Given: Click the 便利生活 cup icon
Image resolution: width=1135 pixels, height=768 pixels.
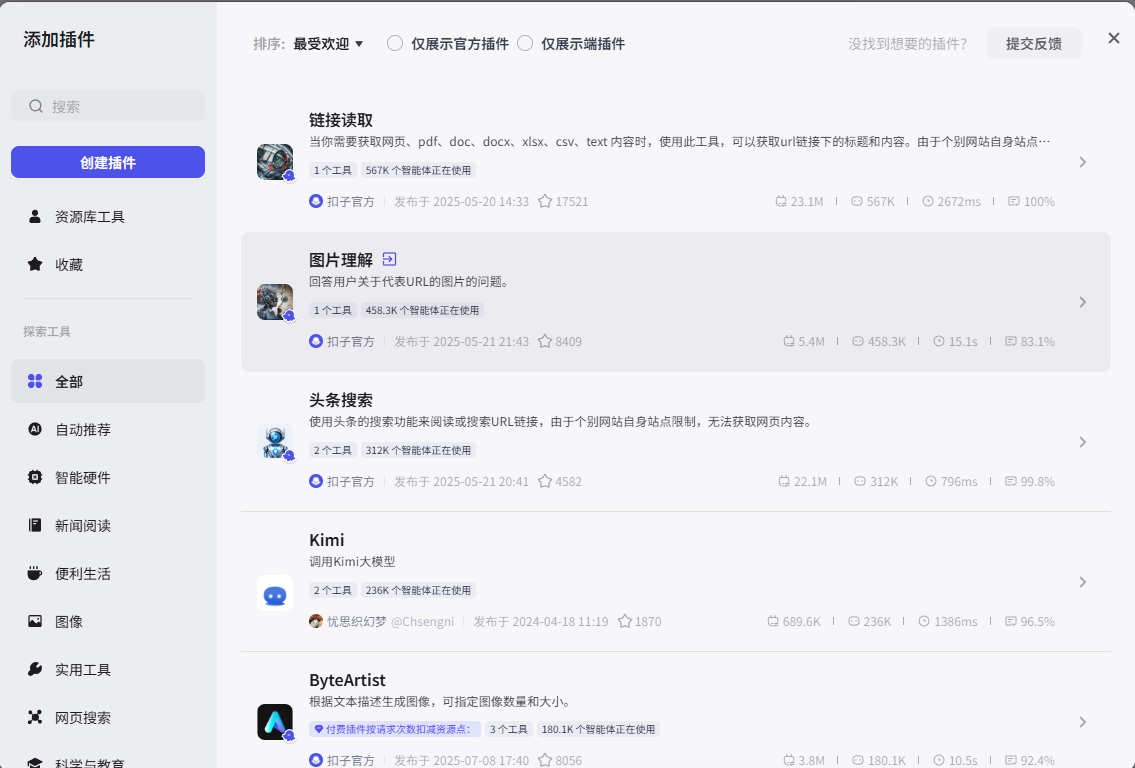Looking at the screenshot, I should pyautogui.click(x=35, y=573).
